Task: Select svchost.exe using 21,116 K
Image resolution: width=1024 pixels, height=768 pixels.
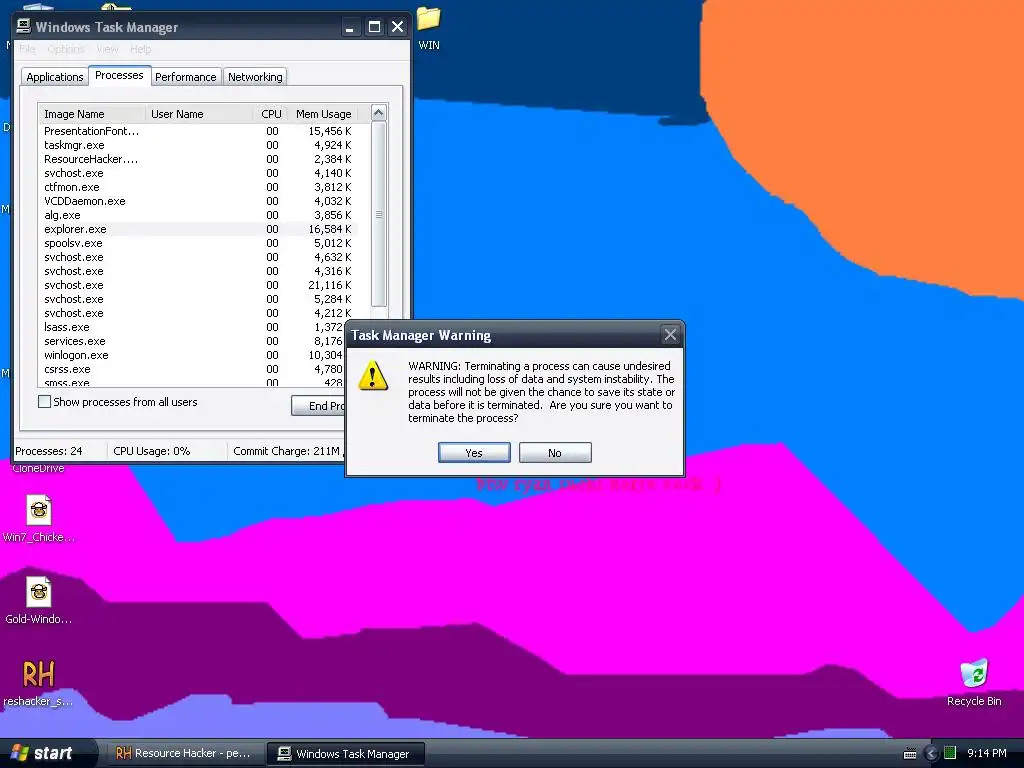Action: [198, 285]
